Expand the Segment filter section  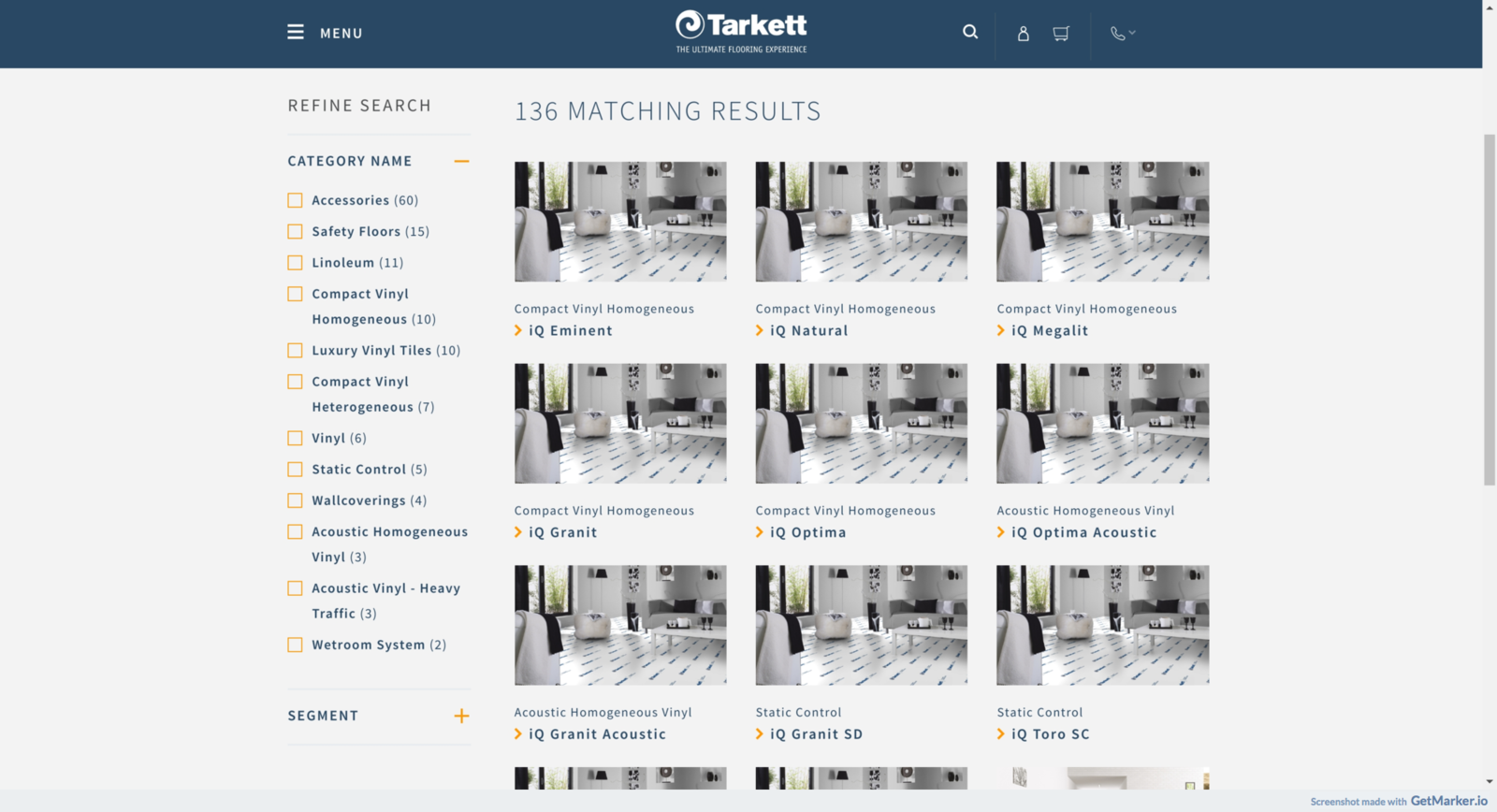(461, 716)
